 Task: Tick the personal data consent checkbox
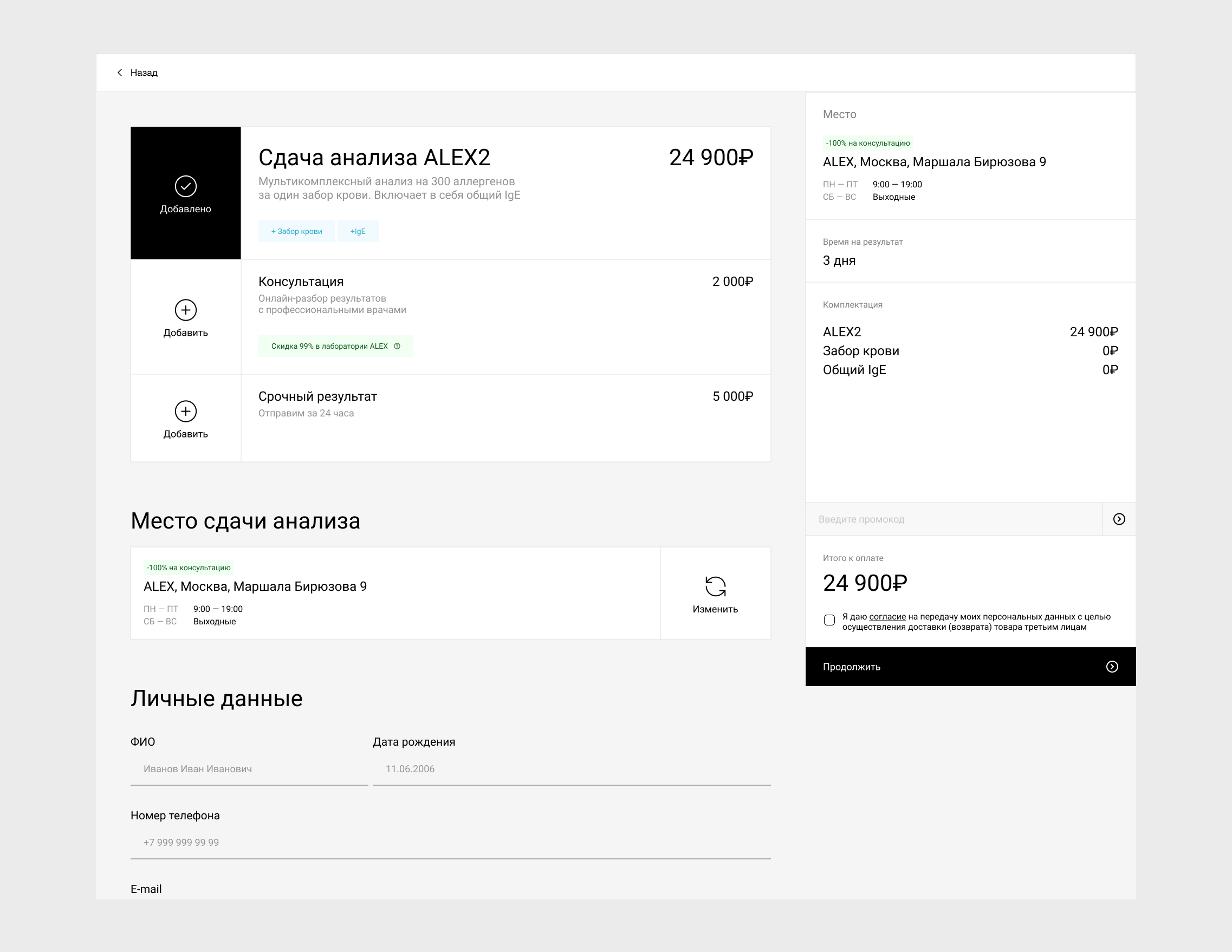(829, 621)
